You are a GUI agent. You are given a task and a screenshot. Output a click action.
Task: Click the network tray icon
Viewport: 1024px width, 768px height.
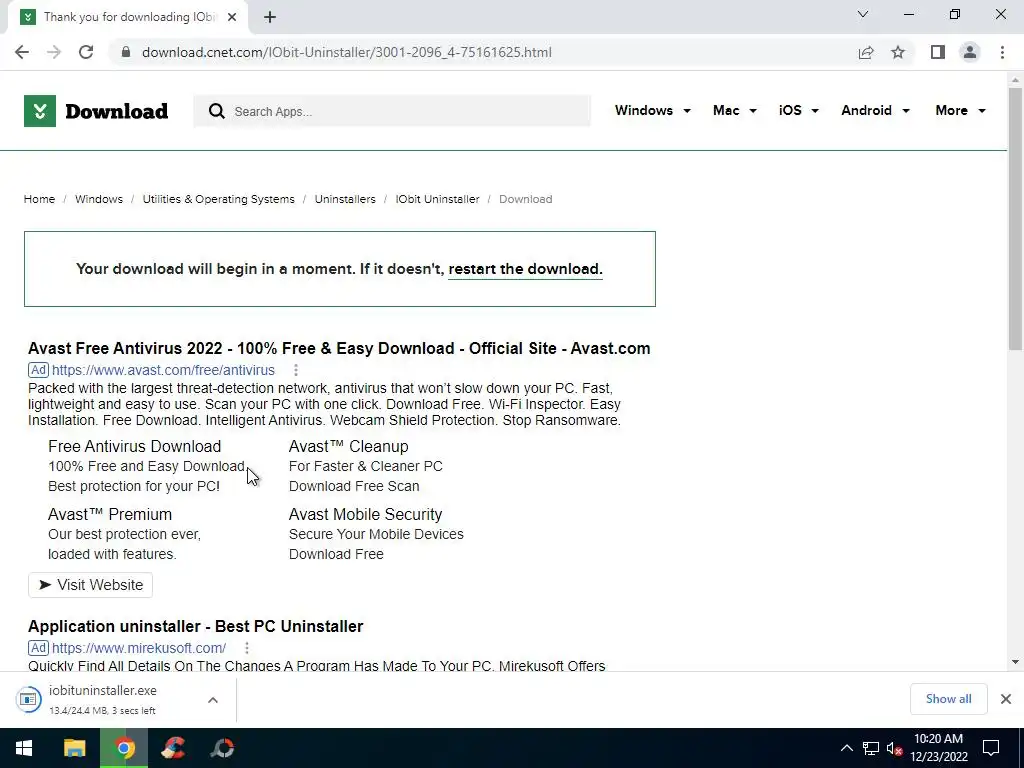(x=871, y=748)
